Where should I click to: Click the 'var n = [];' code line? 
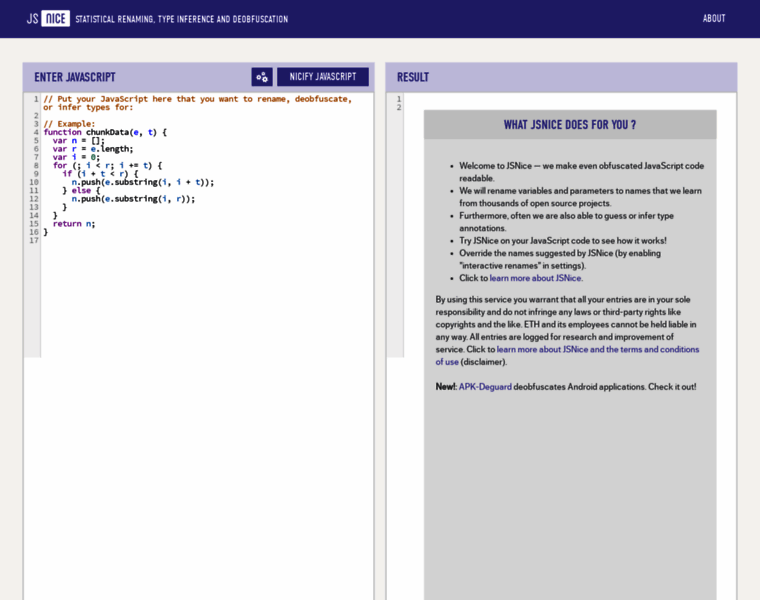click(79, 141)
